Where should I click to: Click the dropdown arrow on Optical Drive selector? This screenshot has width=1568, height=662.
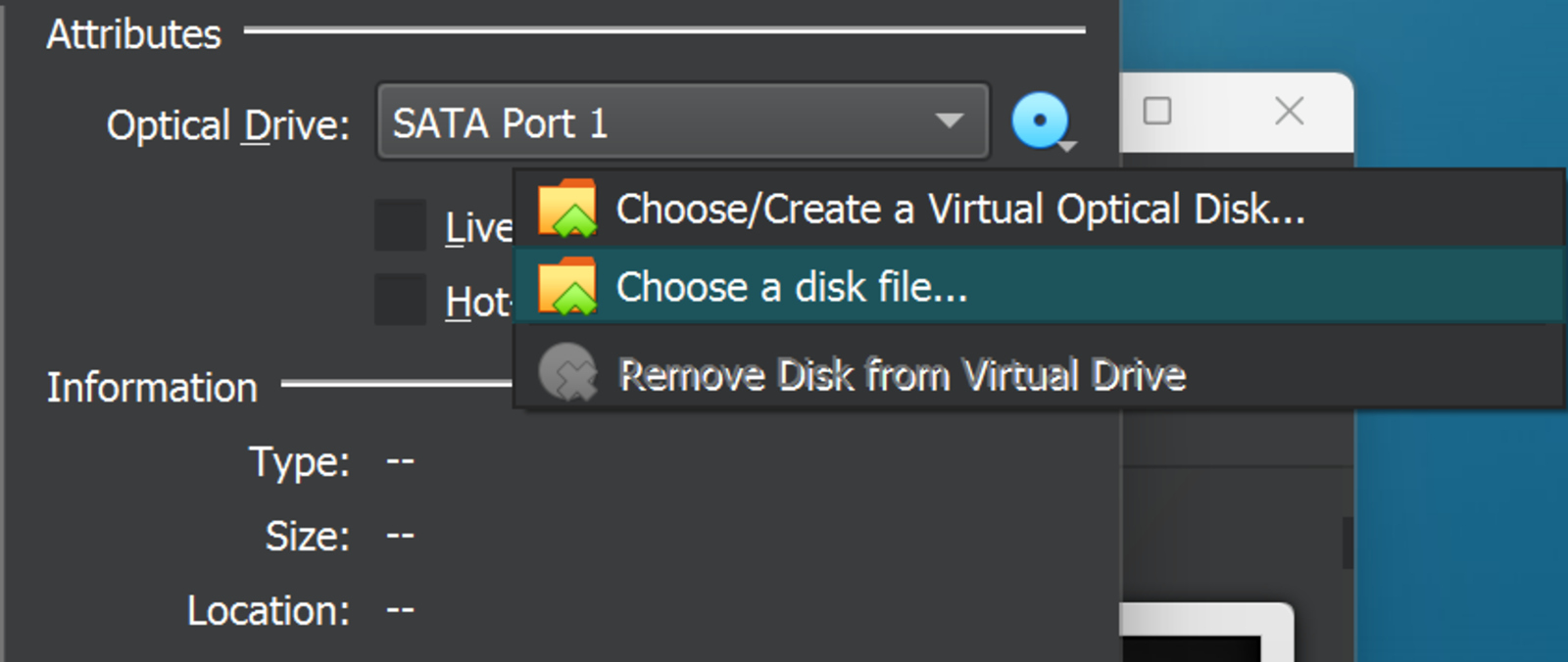tap(948, 121)
